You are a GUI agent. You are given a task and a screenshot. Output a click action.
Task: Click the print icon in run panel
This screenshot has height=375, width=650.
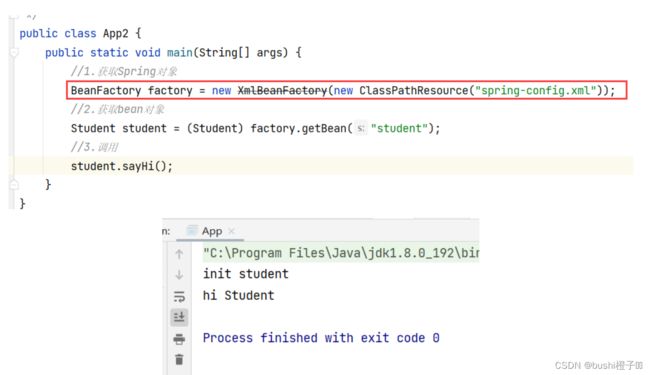tap(179, 339)
